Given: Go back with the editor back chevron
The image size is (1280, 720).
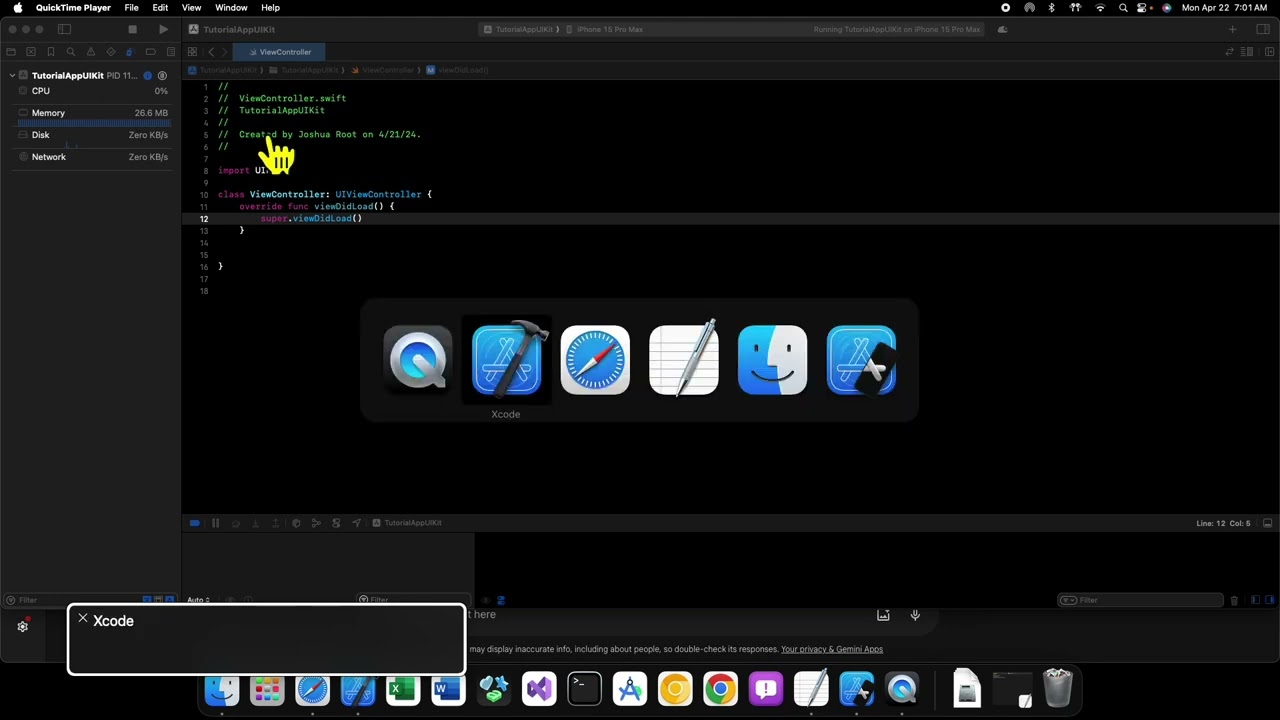Looking at the screenshot, I should pyautogui.click(x=210, y=52).
